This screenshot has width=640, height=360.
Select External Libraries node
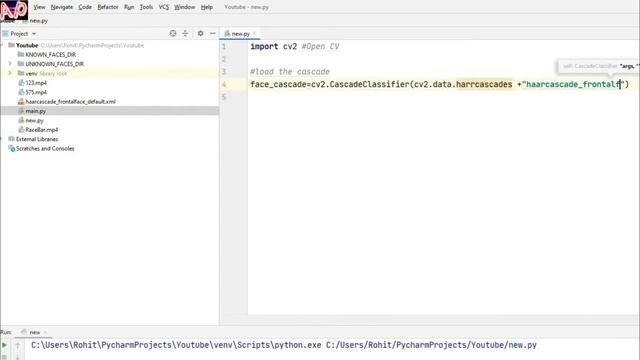tap(37, 139)
